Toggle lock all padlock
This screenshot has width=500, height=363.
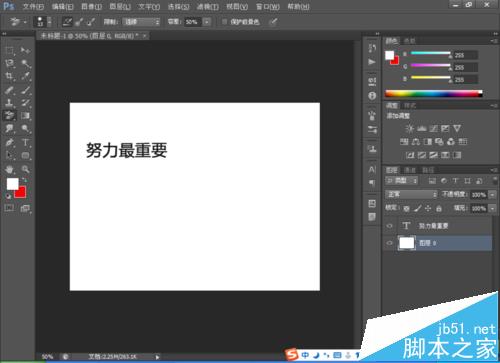[x=439, y=209]
